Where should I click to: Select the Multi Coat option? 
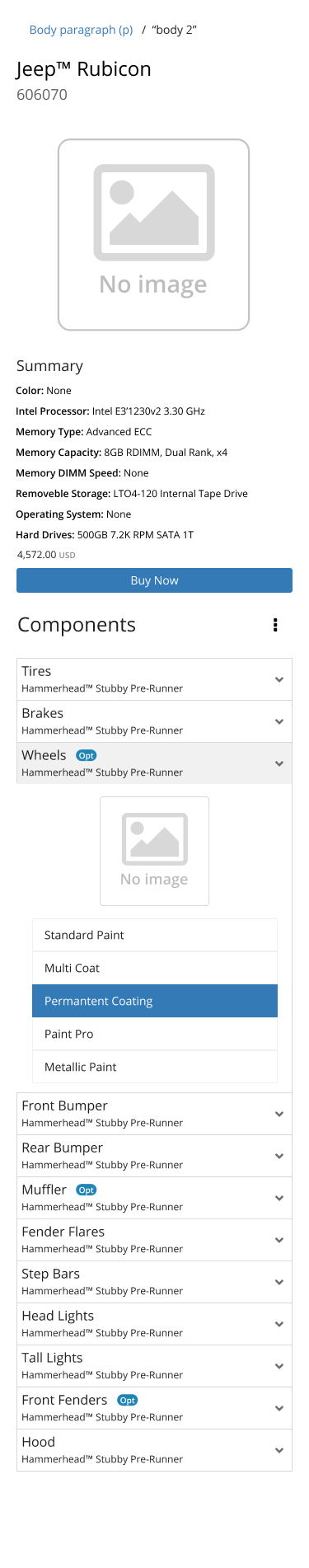pyautogui.click(x=155, y=968)
